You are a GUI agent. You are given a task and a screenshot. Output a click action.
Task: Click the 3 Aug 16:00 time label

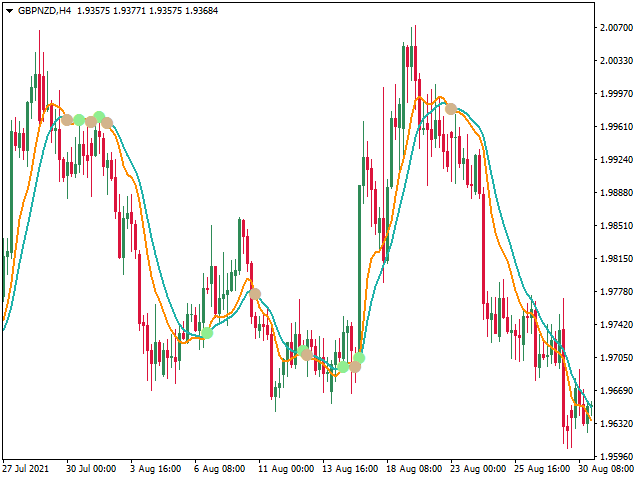pyautogui.click(x=156, y=469)
